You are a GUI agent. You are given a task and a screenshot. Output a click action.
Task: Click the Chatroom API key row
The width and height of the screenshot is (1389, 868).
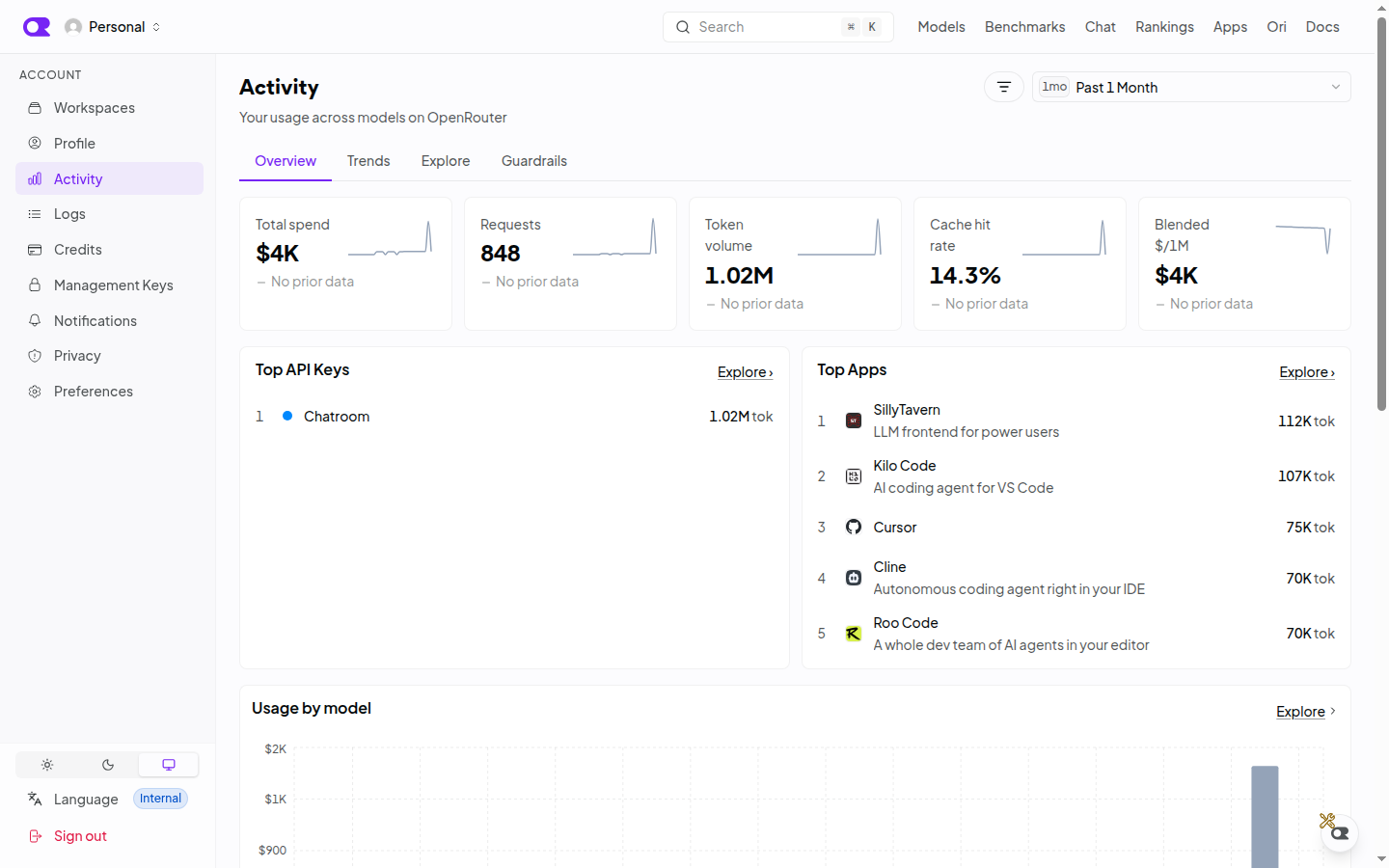tap(514, 417)
